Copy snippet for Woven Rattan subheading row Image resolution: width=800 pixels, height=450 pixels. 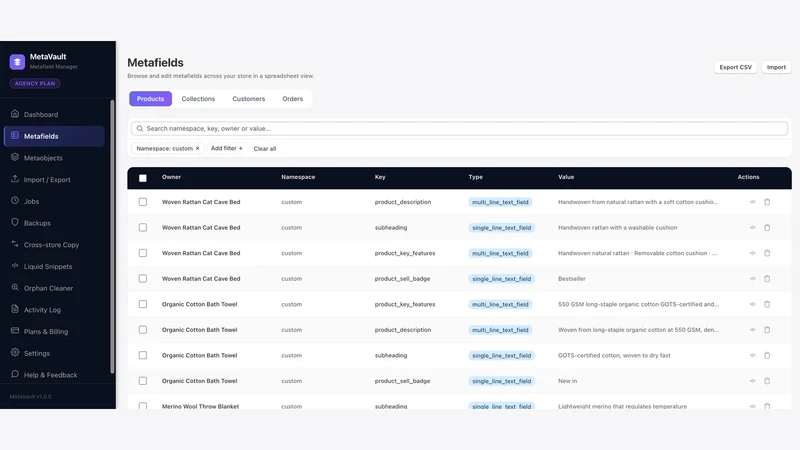point(752,228)
